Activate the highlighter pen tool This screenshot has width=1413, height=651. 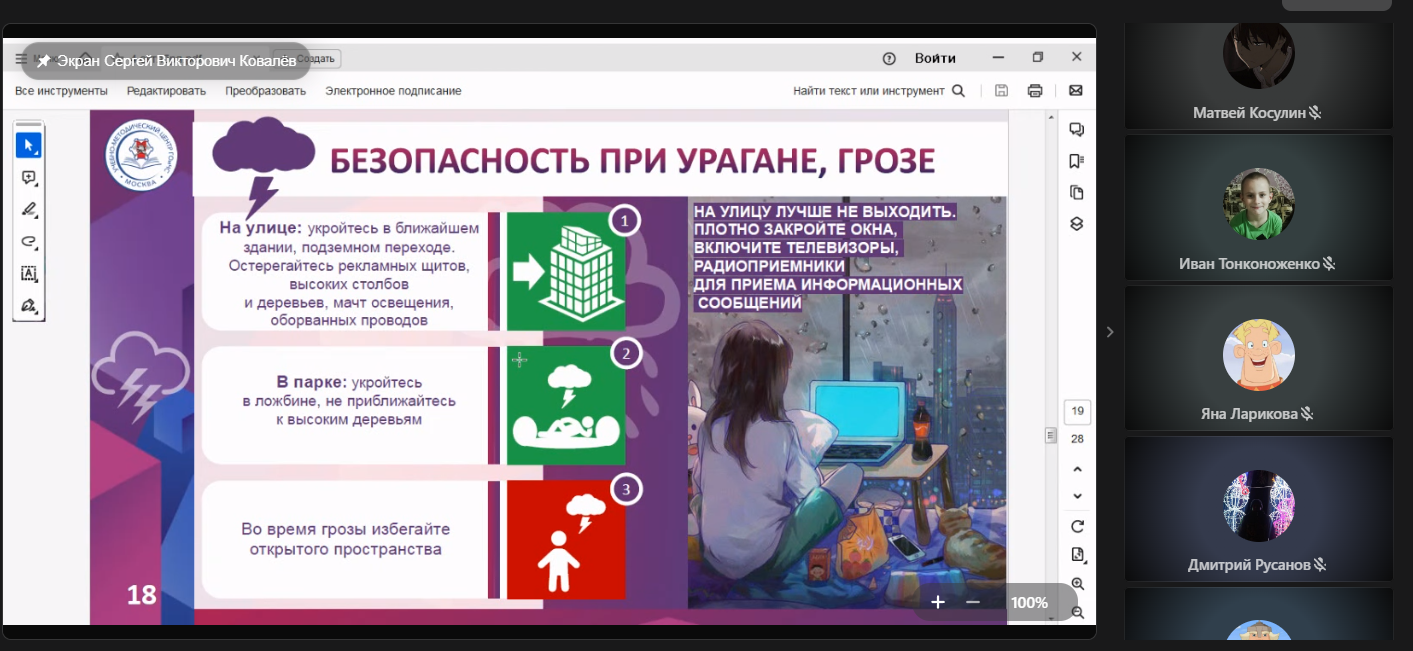[28, 210]
